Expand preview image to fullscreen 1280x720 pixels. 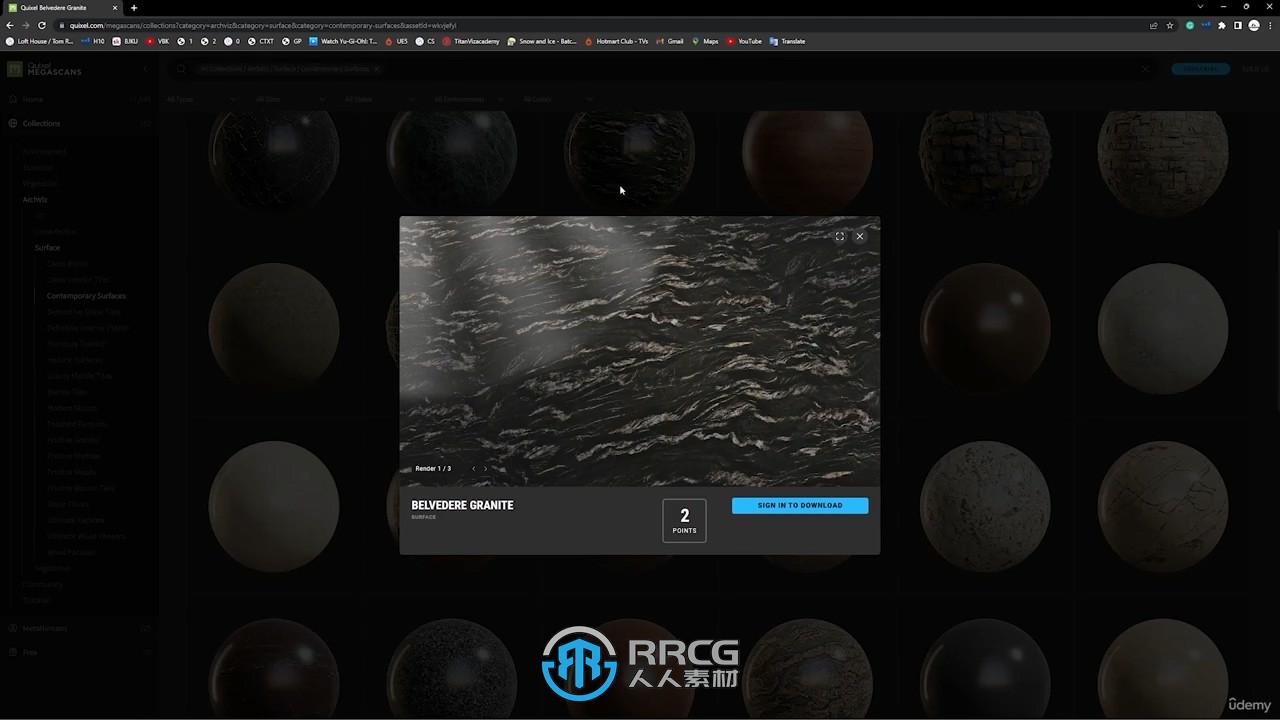tap(839, 236)
